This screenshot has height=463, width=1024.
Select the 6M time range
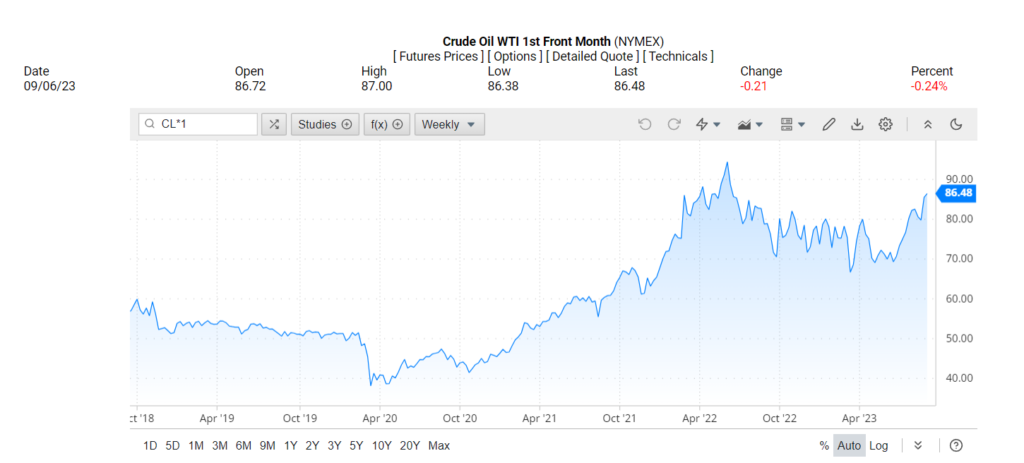[243, 446]
